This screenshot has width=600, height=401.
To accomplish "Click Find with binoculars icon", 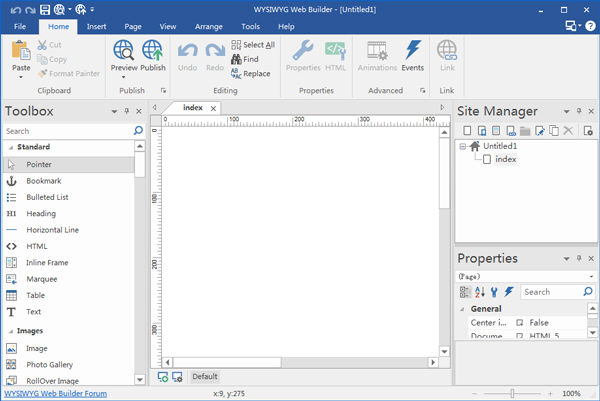I will tap(245, 59).
